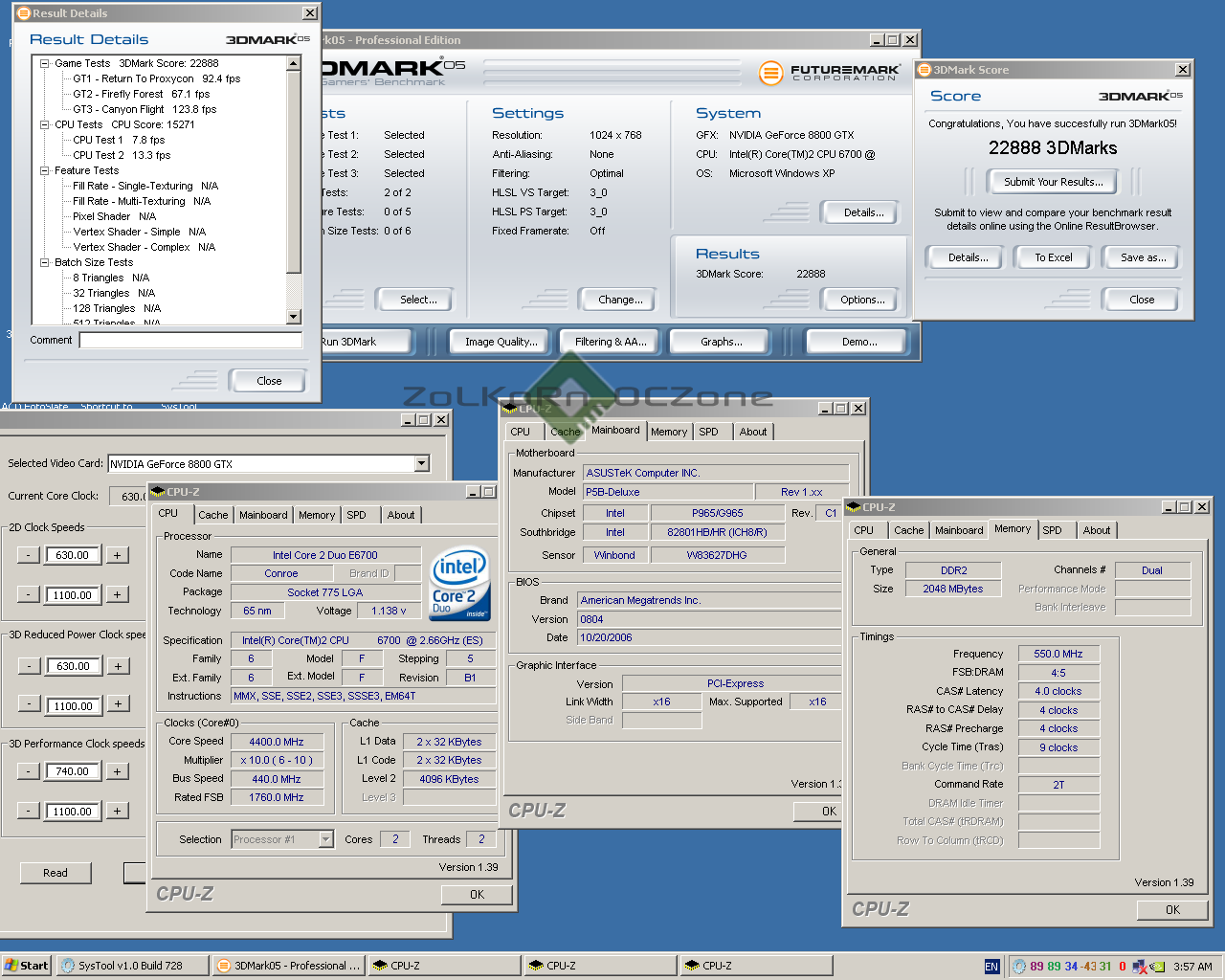Switch to SysTool v1.0 Build 728 taskbar item
Image resolution: width=1225 pixels, height=980 pixels.
[x=132, y=966]
